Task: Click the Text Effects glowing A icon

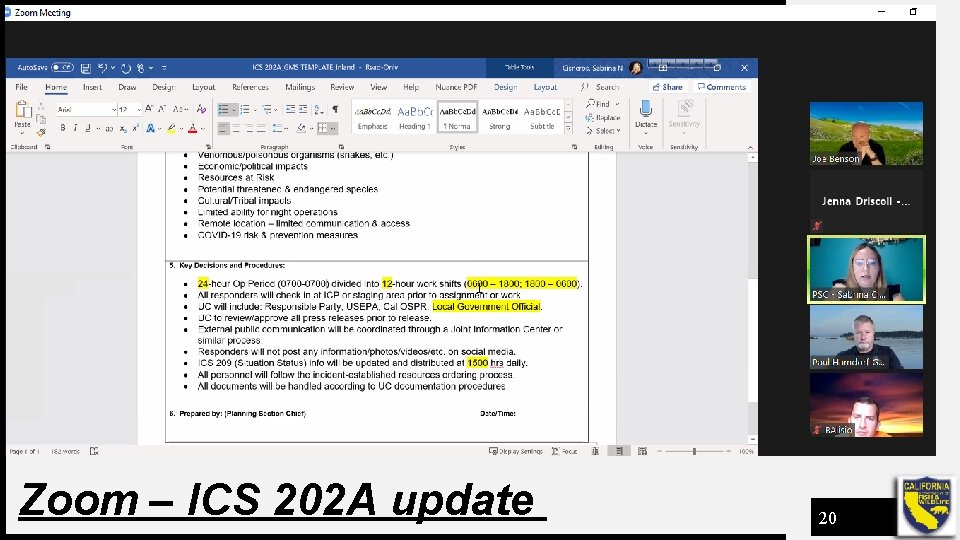Action: point(150,129)
